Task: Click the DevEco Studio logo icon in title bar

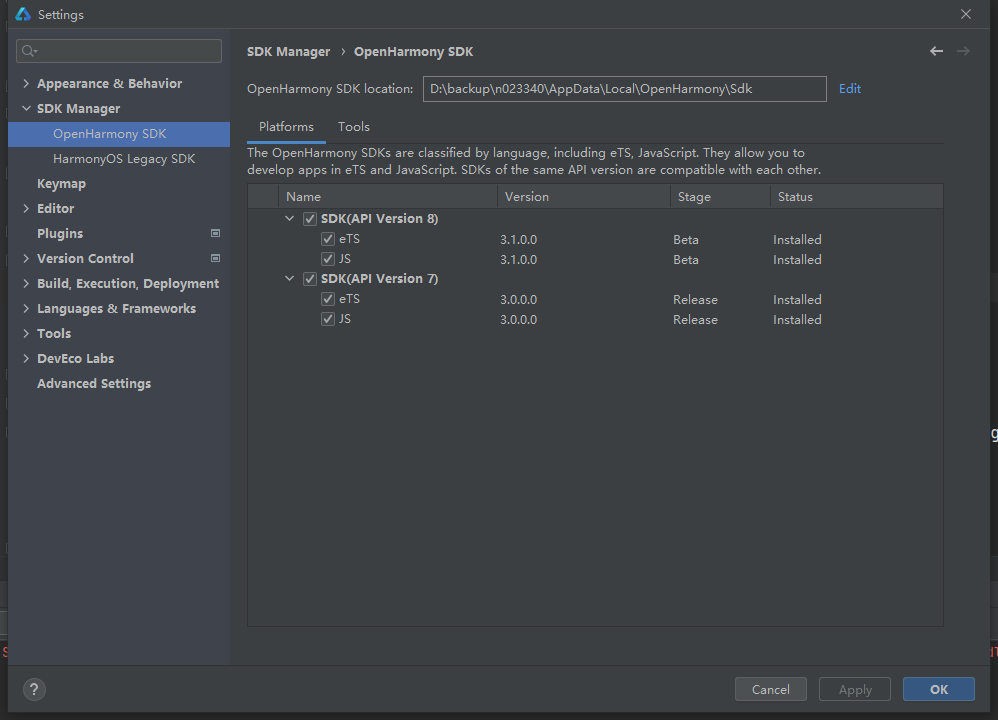Action: (x=23, y=14)
